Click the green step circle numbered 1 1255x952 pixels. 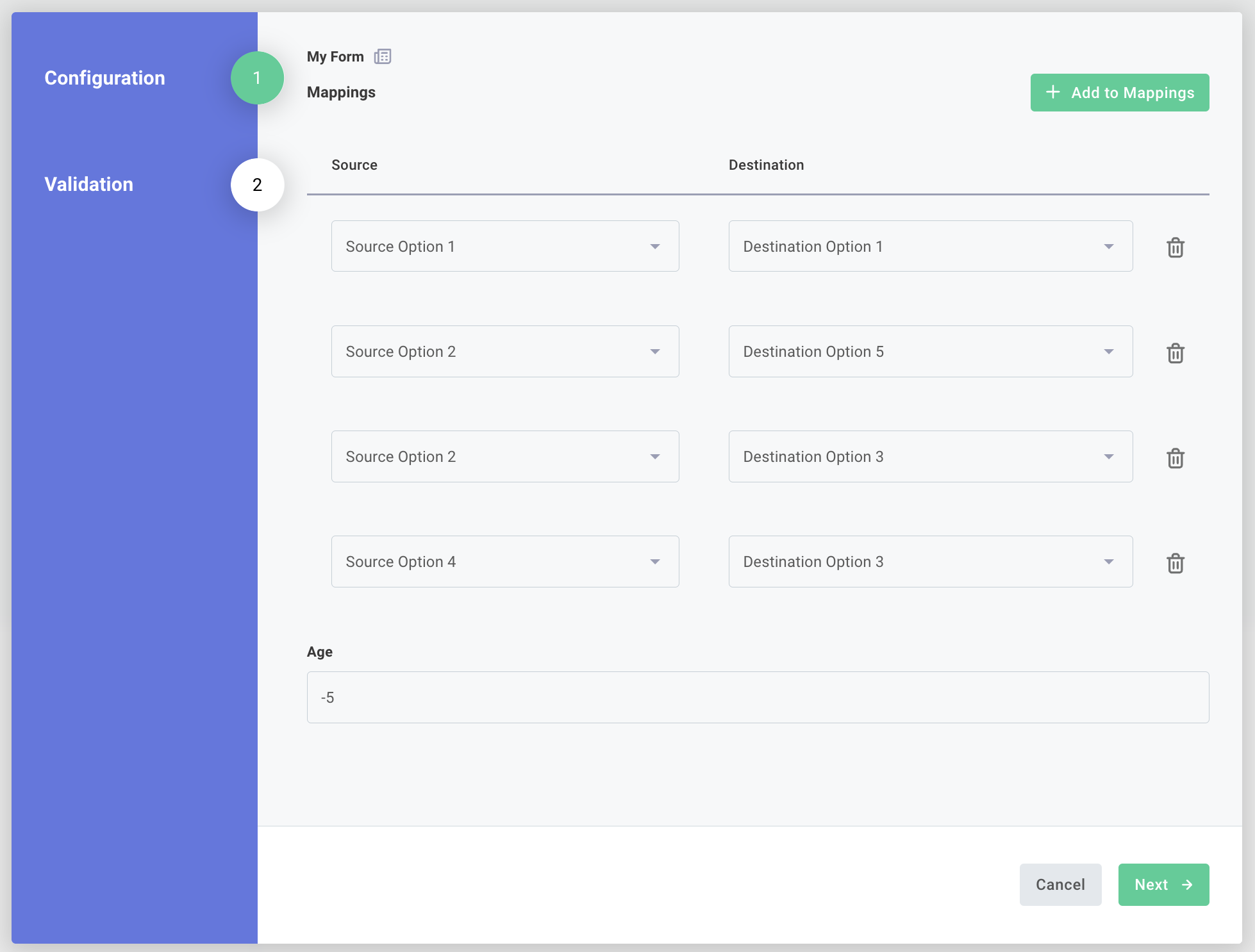click(257, 78)
